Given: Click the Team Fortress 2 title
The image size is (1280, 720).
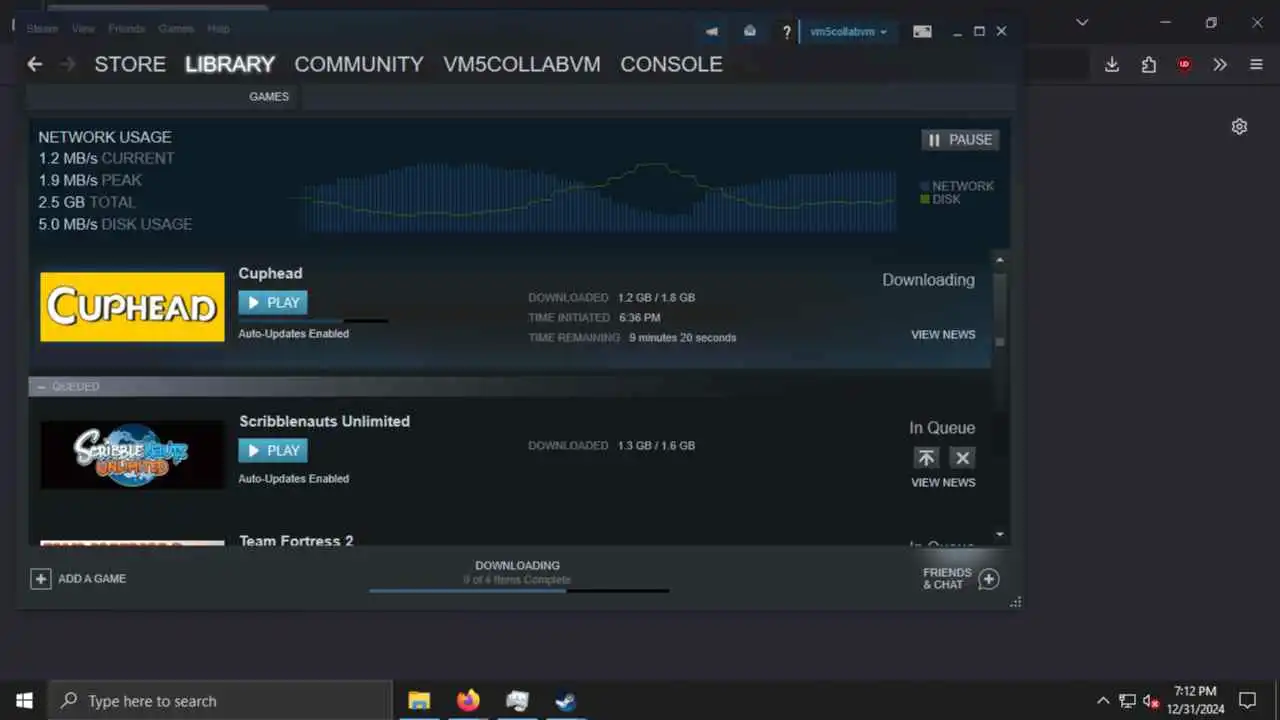Looking at the screenshot, I should [x=296, y=541].
